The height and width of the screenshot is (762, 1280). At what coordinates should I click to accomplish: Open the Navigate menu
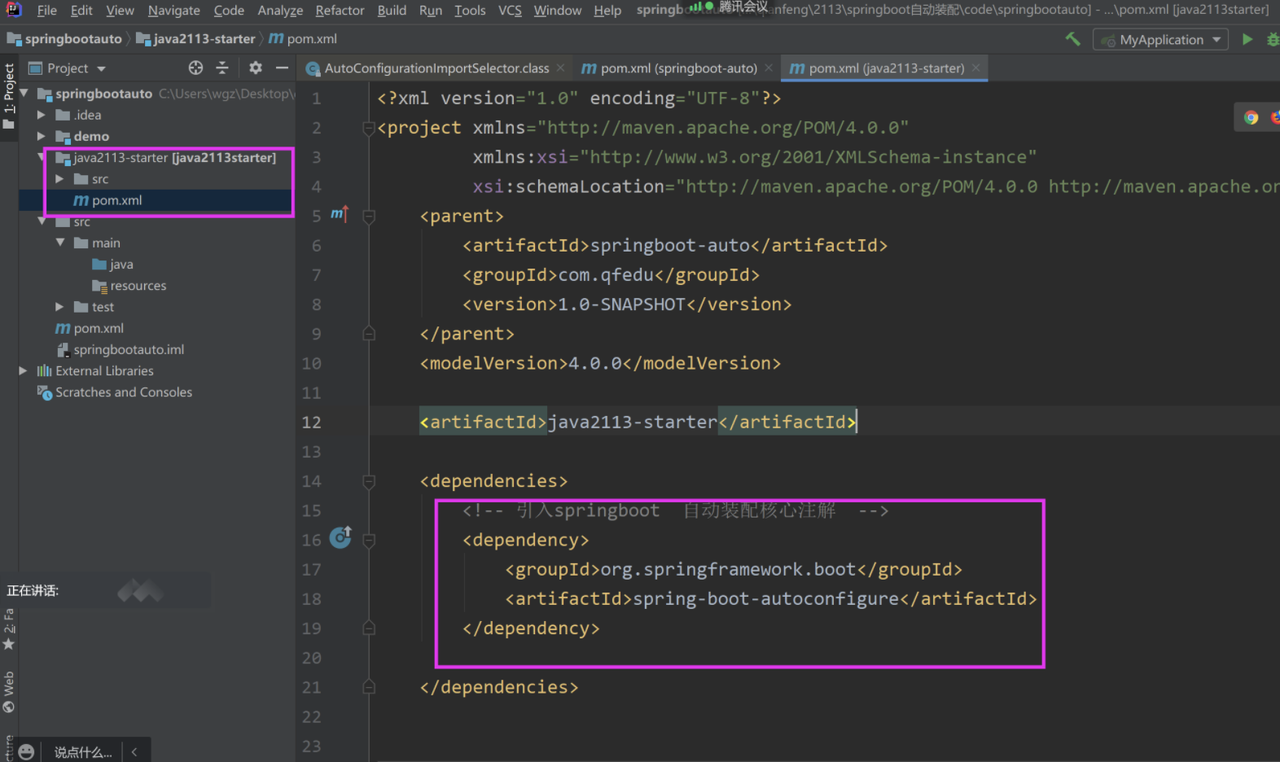coord(174,10)
